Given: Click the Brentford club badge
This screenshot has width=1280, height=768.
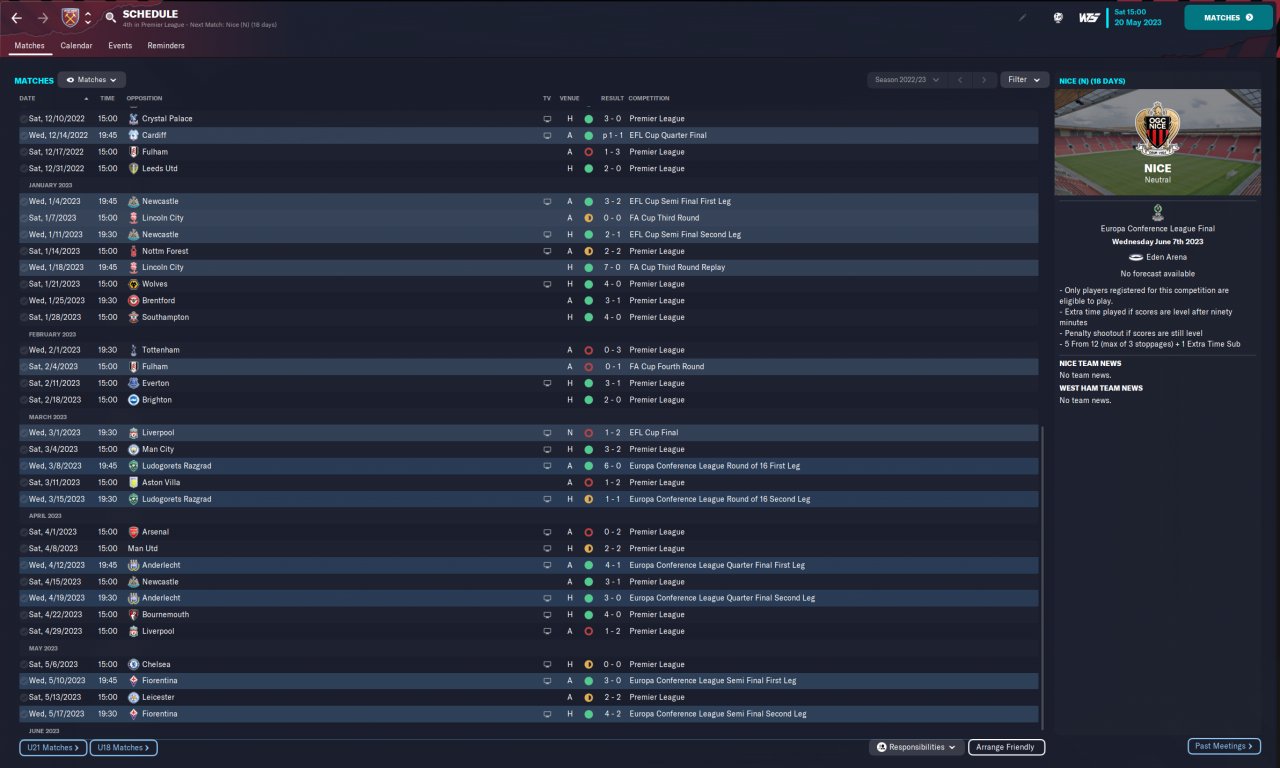Looking at the screenshot, I should [133, 300].
